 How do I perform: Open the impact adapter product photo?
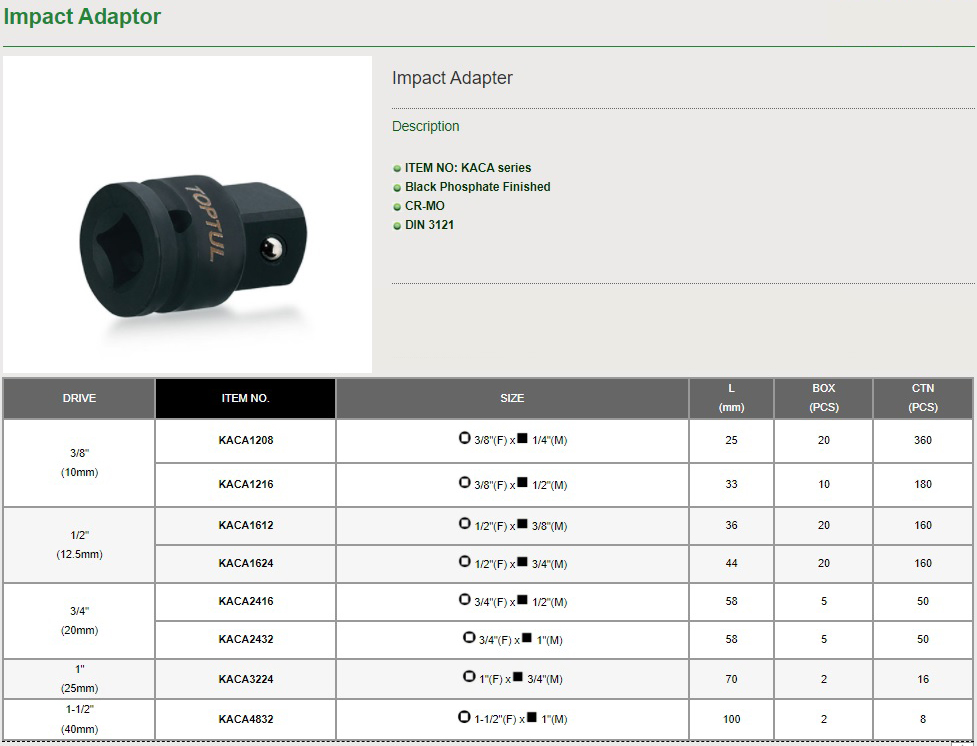pos(187,214)
